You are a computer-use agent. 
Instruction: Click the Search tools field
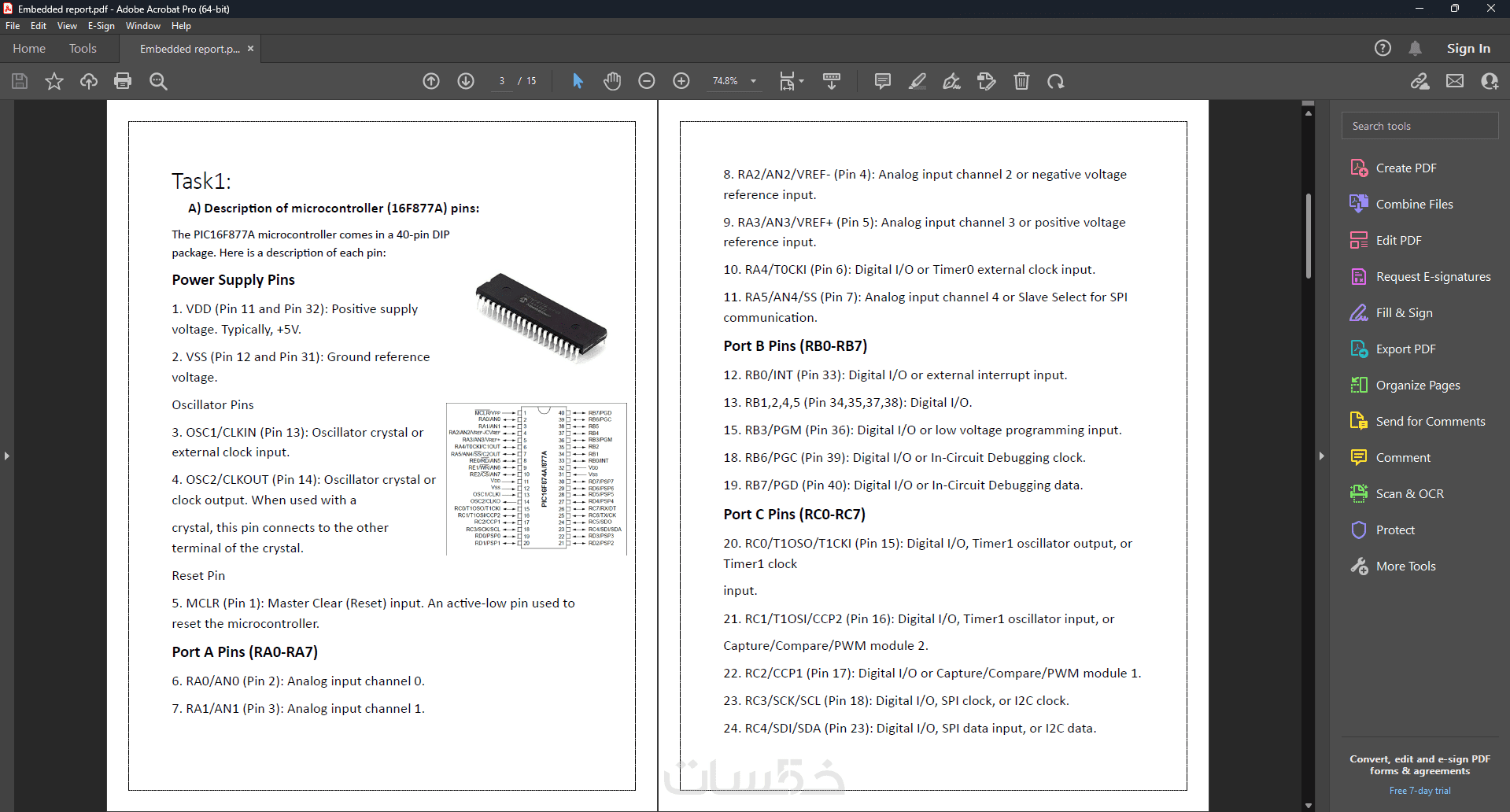[x=1420, y=126]
